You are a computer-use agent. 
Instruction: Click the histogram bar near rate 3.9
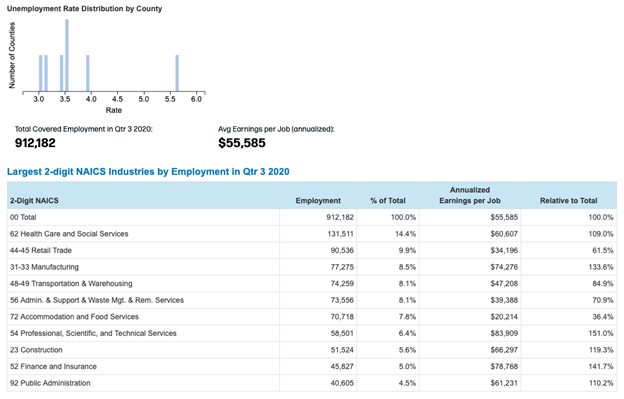coord(88,74)
